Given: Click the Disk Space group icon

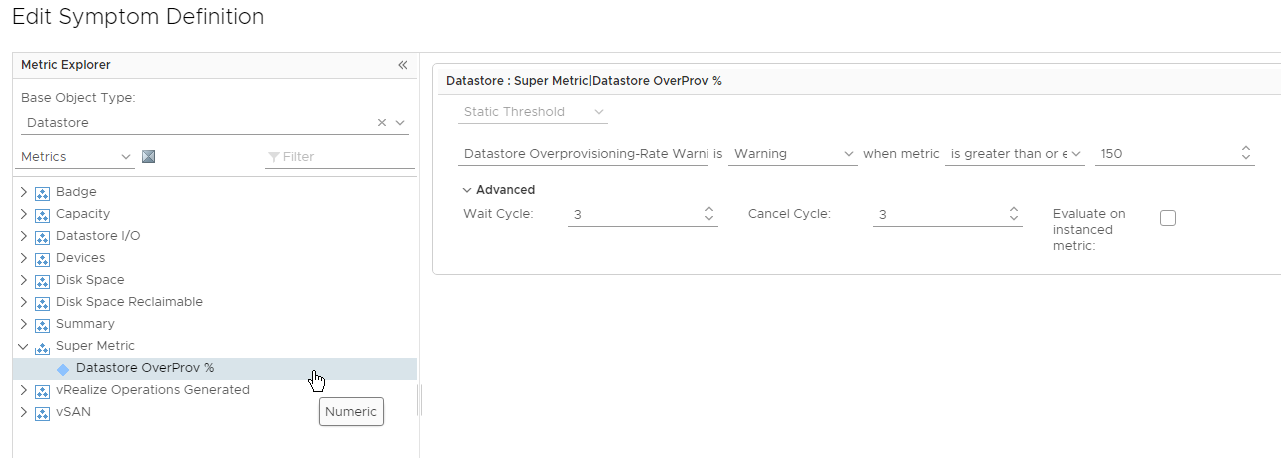Looking at the screenshot, I should [x=42, y=280].
